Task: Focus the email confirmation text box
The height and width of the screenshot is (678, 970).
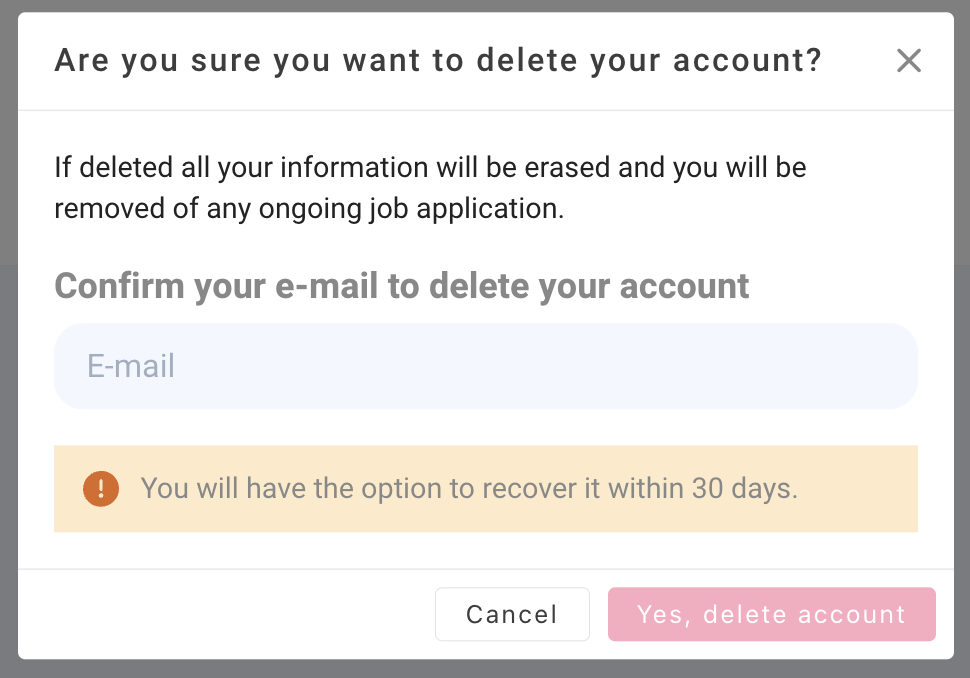Action: coord(485,366)
